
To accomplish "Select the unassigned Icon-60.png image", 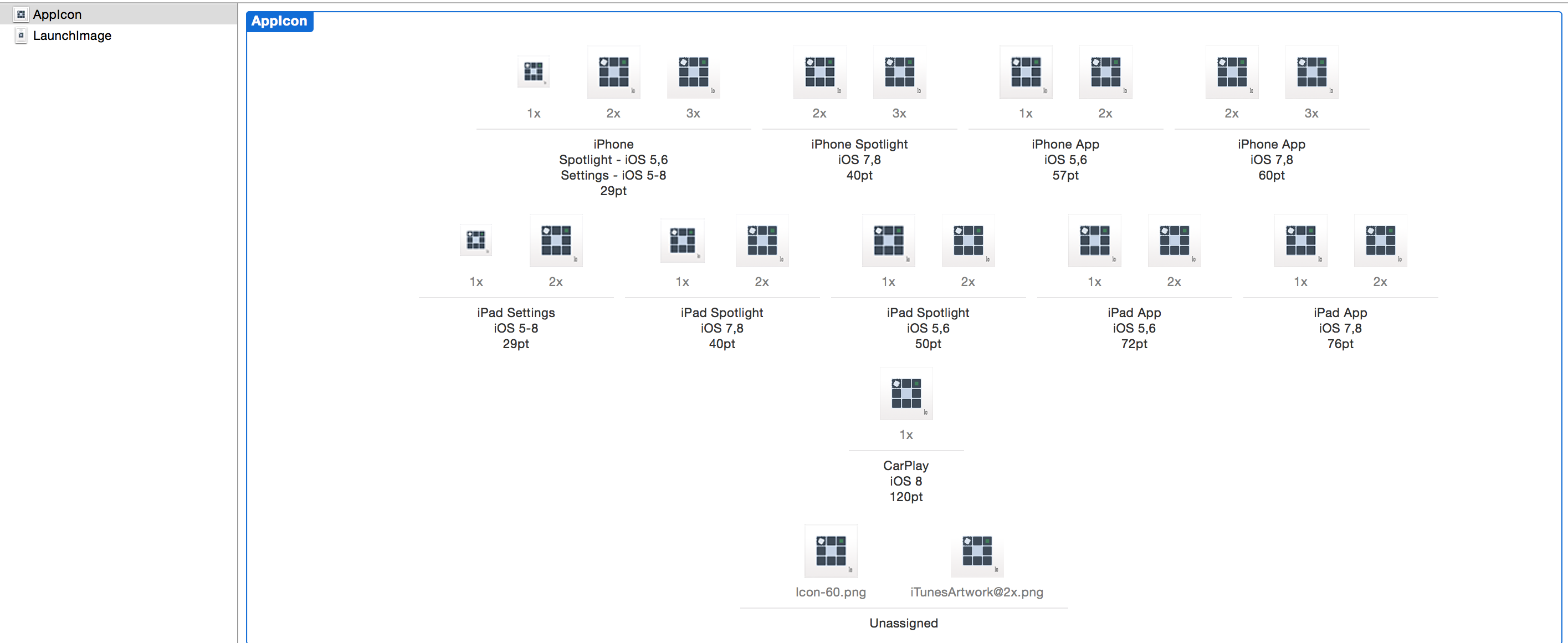I will coord(831,551).
